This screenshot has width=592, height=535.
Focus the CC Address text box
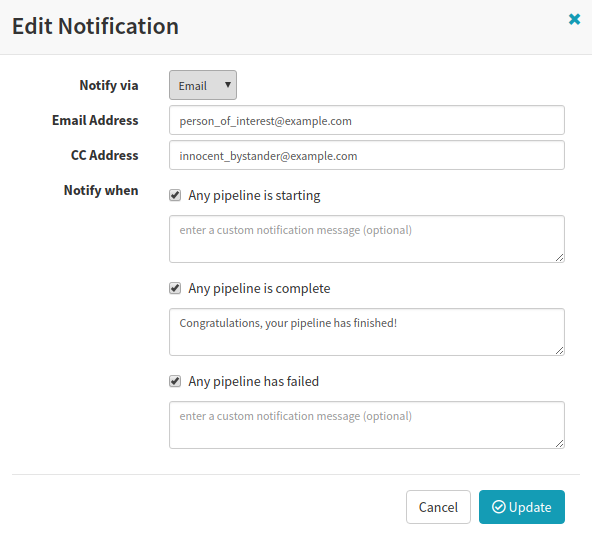(367, 155)
